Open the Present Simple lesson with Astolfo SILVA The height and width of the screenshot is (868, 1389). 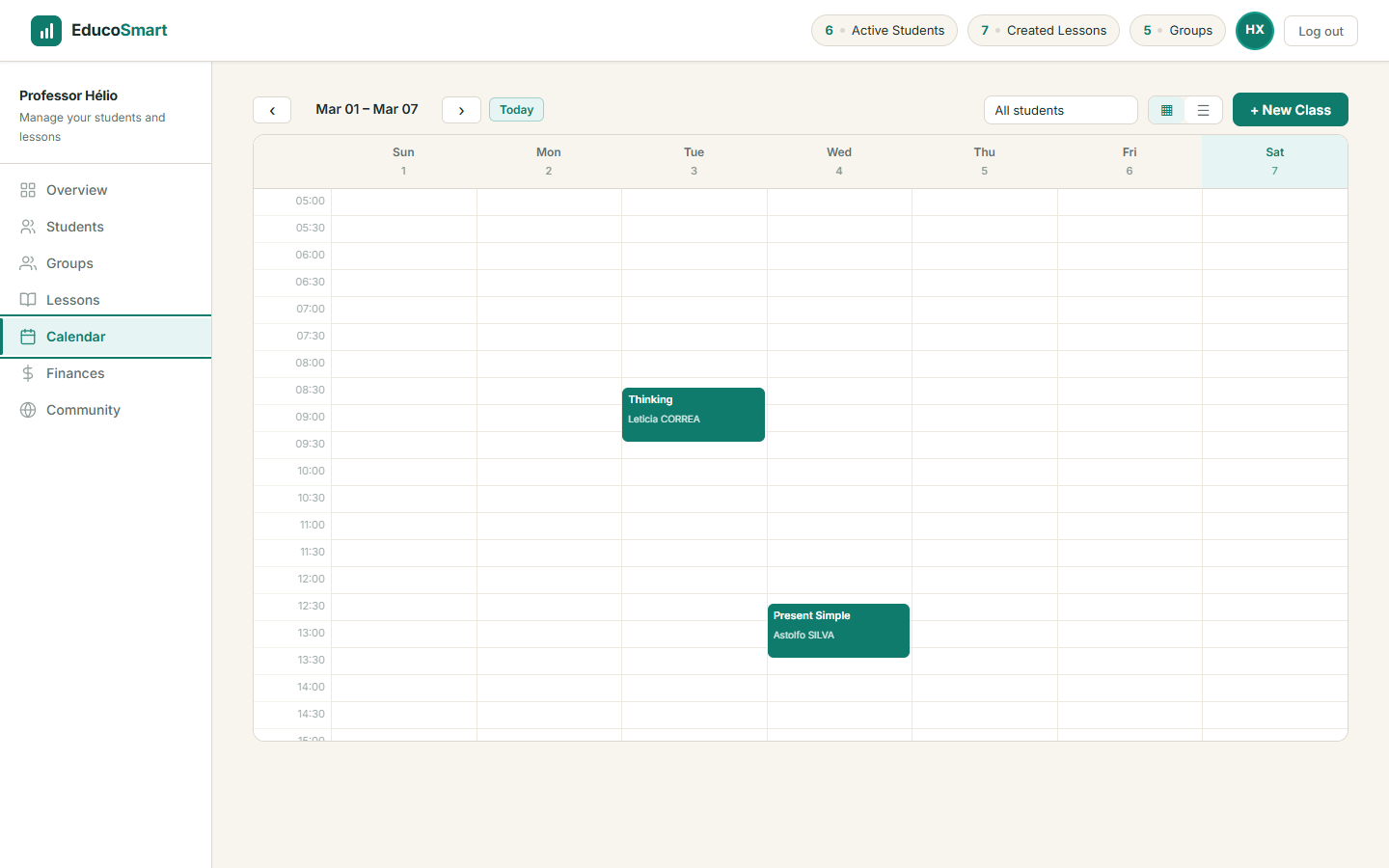[838, 630]
